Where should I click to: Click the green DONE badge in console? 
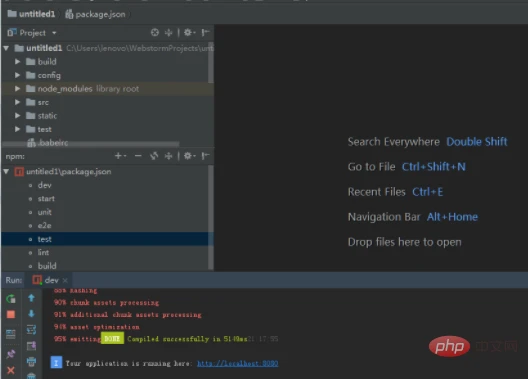(112, 338)
